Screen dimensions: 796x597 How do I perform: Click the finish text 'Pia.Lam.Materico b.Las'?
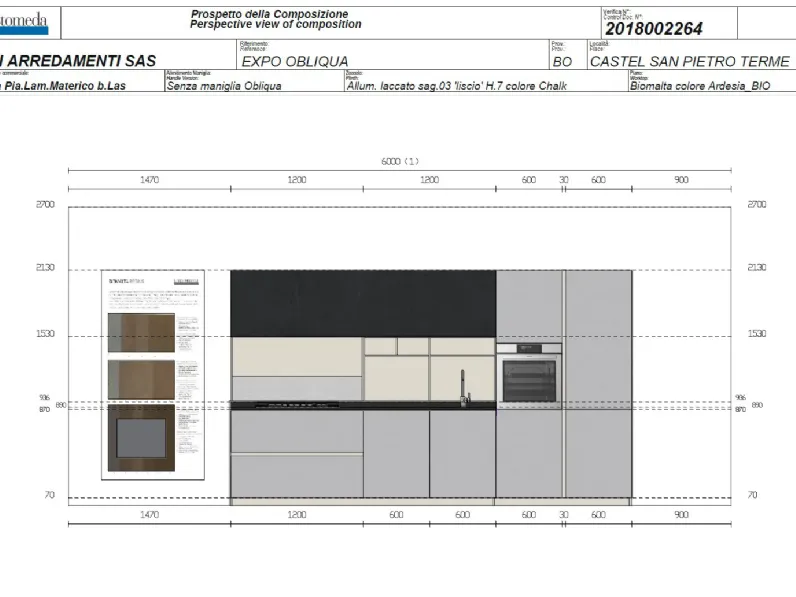pyautogui.click(x=65, y=86)
